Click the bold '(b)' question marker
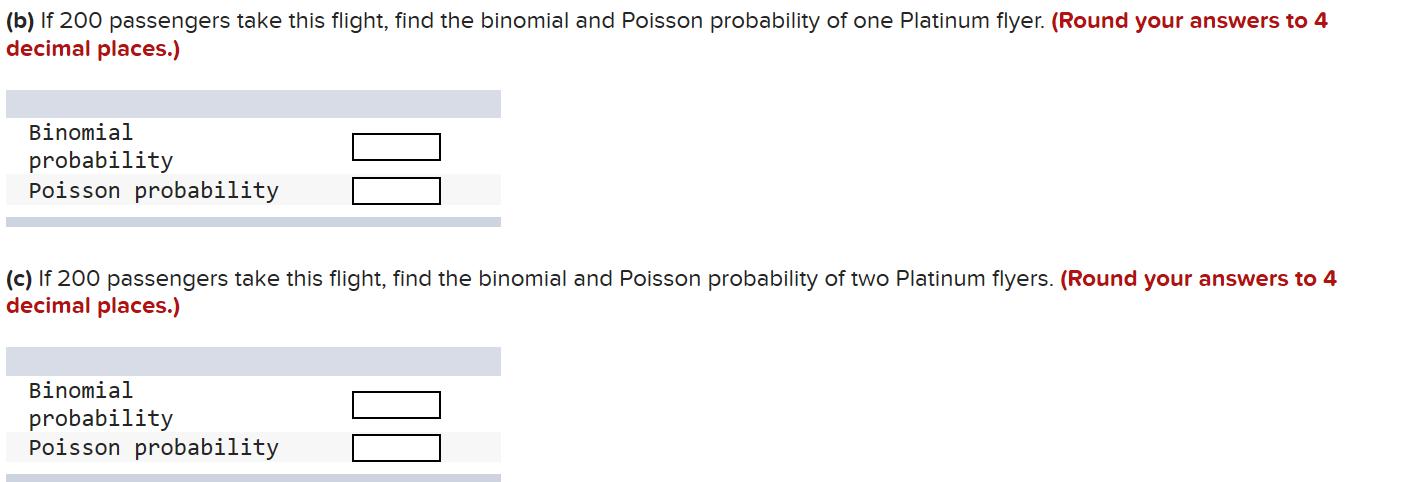The width and height of the screenshot is (1419, 482). [x=19, y=21]
